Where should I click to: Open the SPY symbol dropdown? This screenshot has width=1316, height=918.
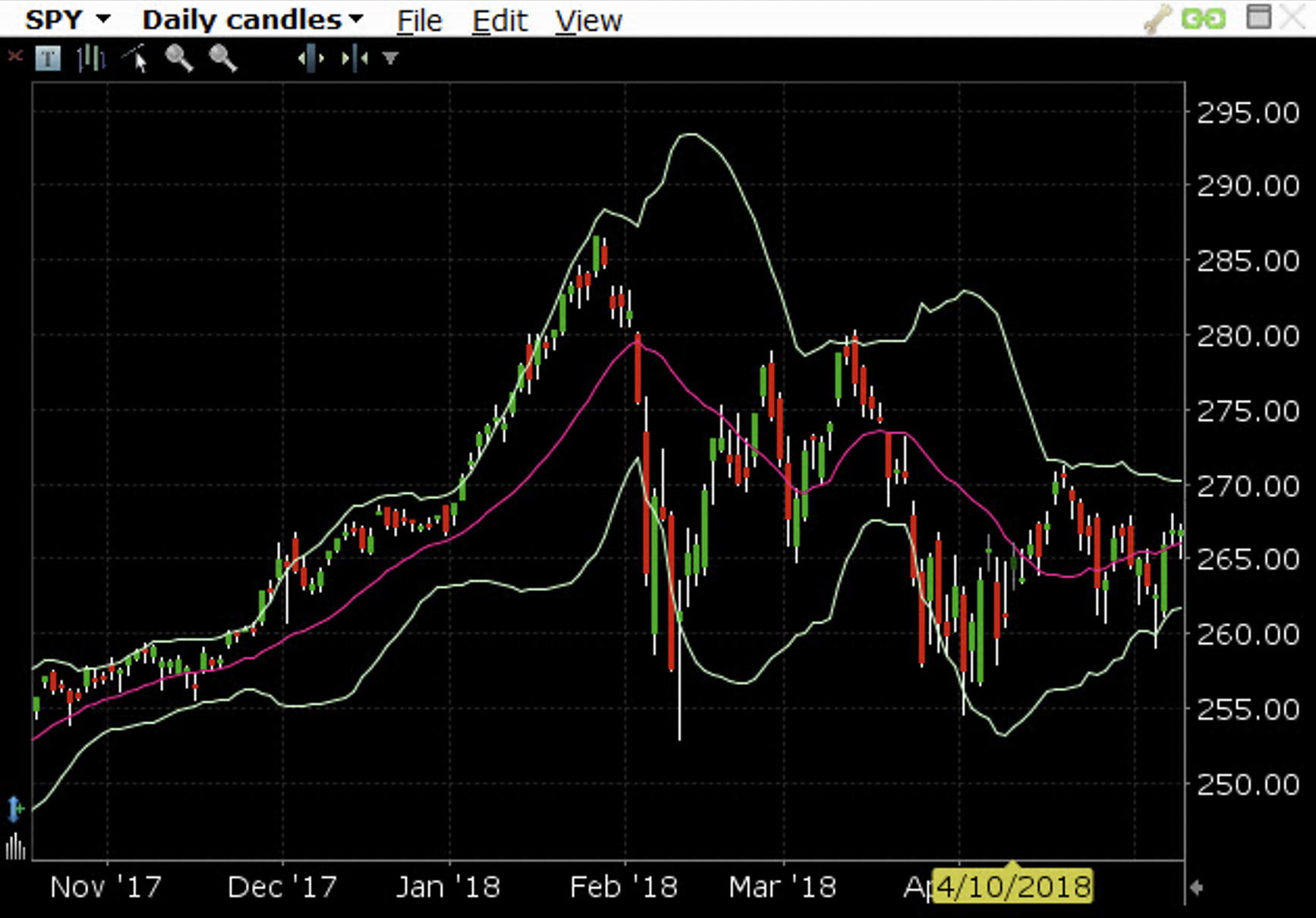(x=70, y=20)
